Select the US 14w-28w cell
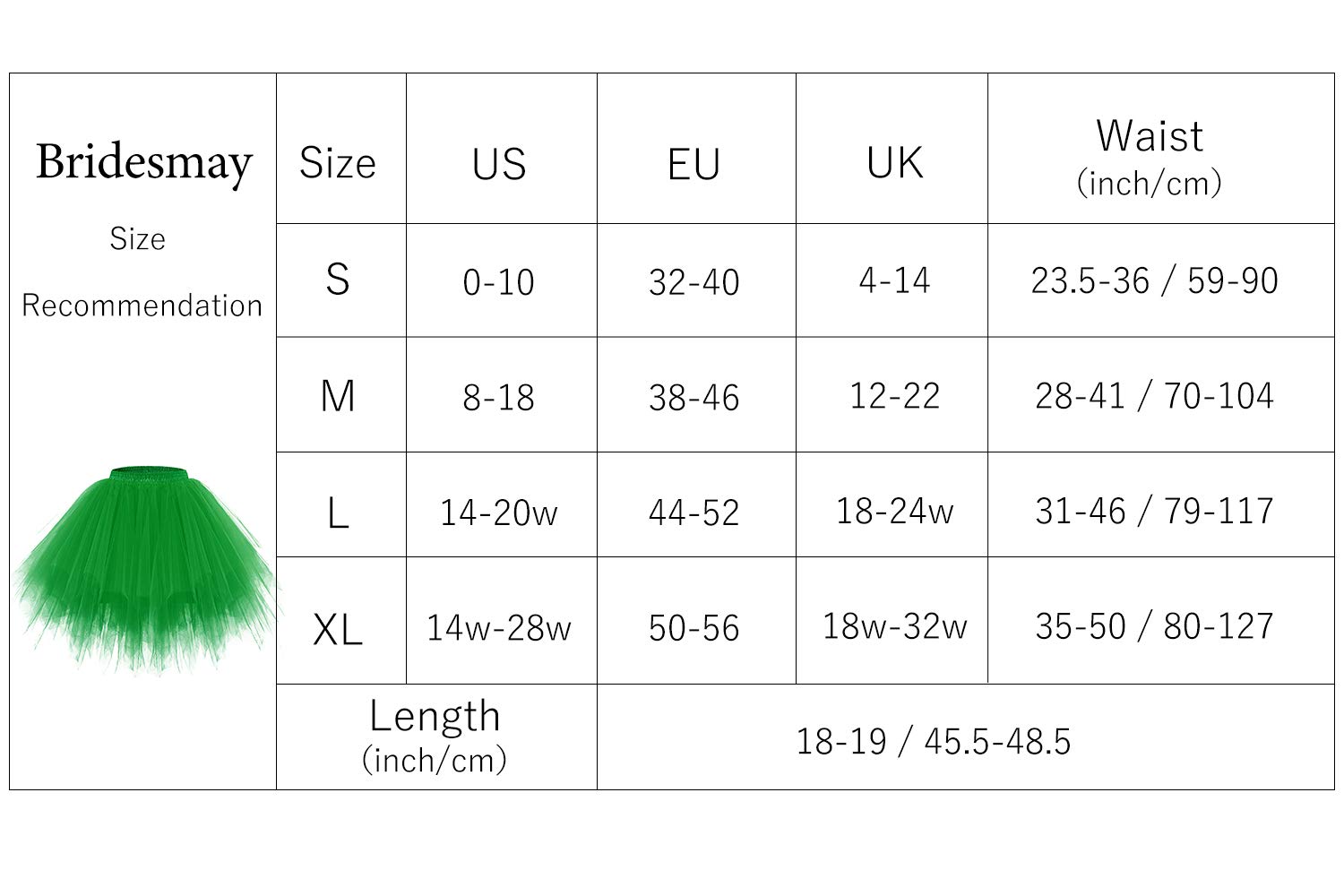1344x896 pixels. pos(499,627)
